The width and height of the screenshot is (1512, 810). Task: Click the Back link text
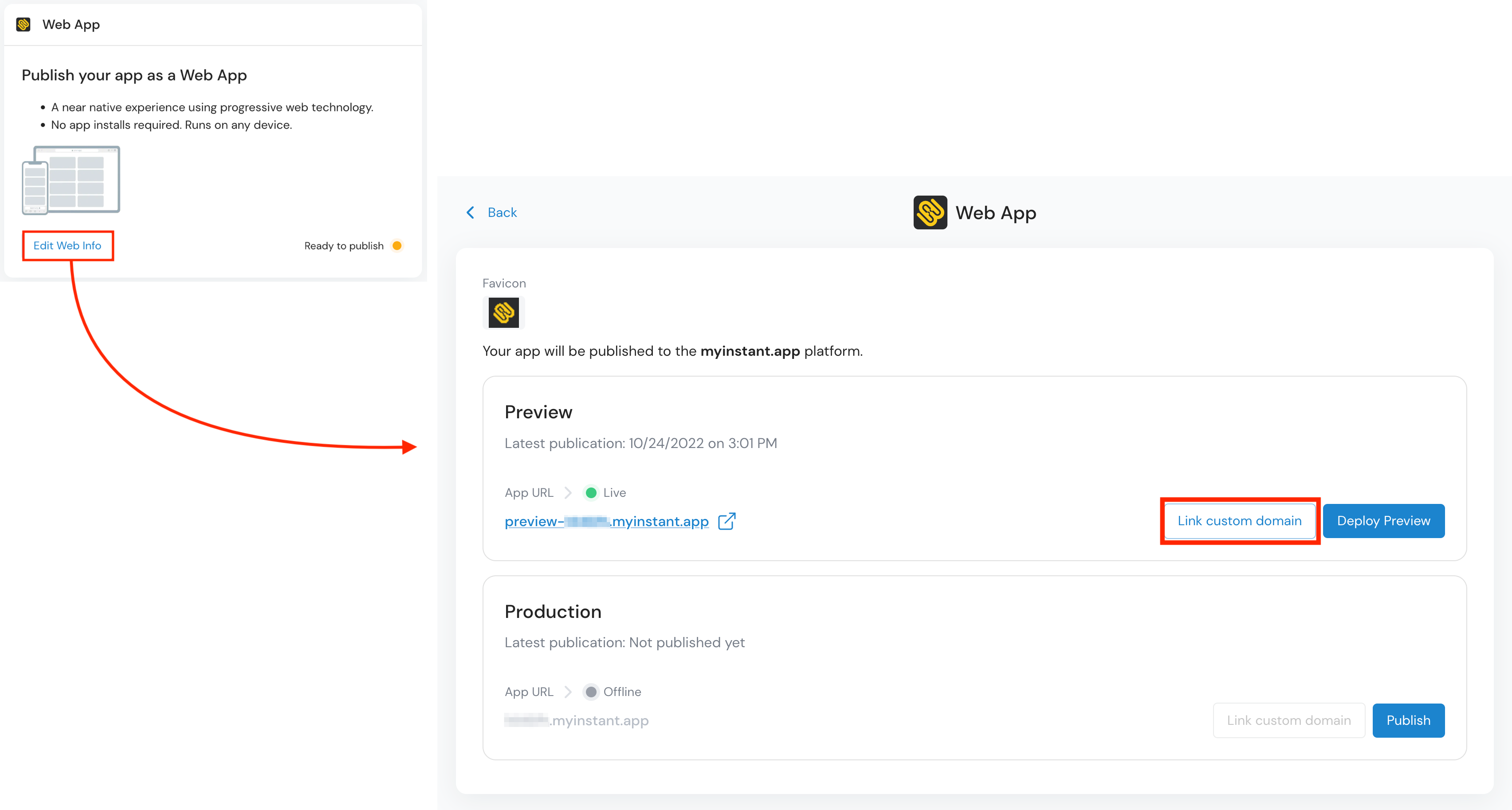point(502,212)
